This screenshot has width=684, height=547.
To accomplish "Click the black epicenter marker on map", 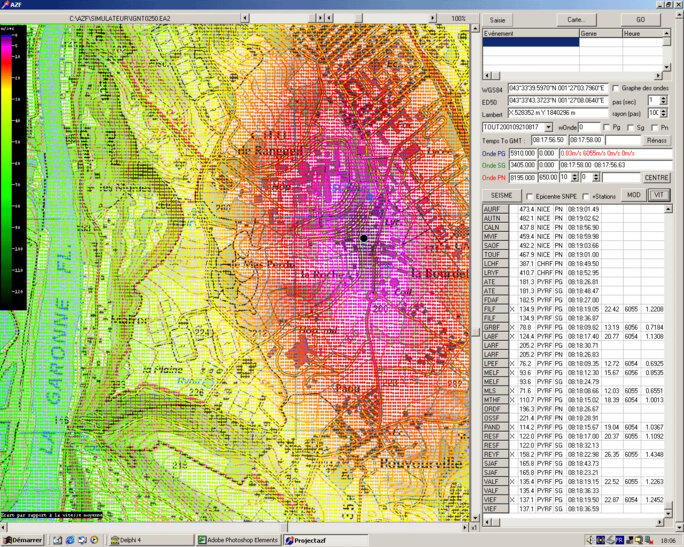I will (x=364, y=239).
